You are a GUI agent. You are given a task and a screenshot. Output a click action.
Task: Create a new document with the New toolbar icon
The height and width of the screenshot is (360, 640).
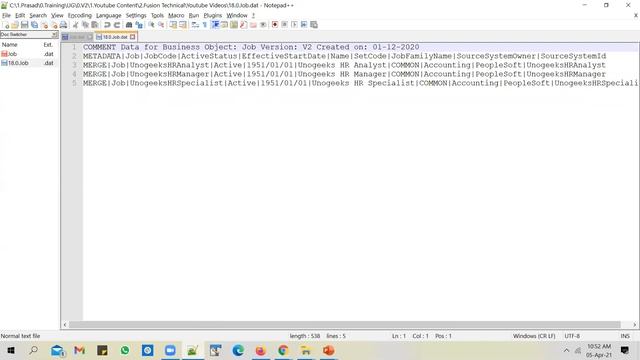click(x=5, y=25)
